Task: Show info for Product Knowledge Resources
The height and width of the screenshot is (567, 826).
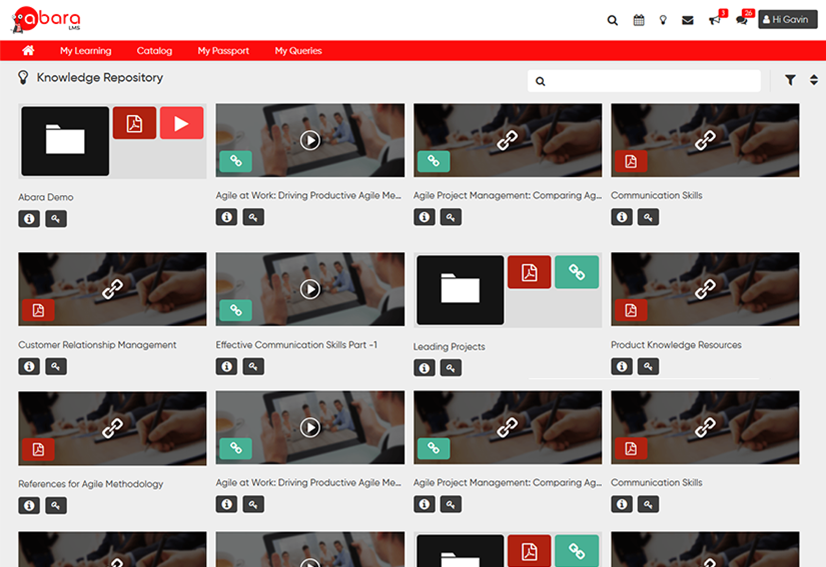Action: point(622,366)
